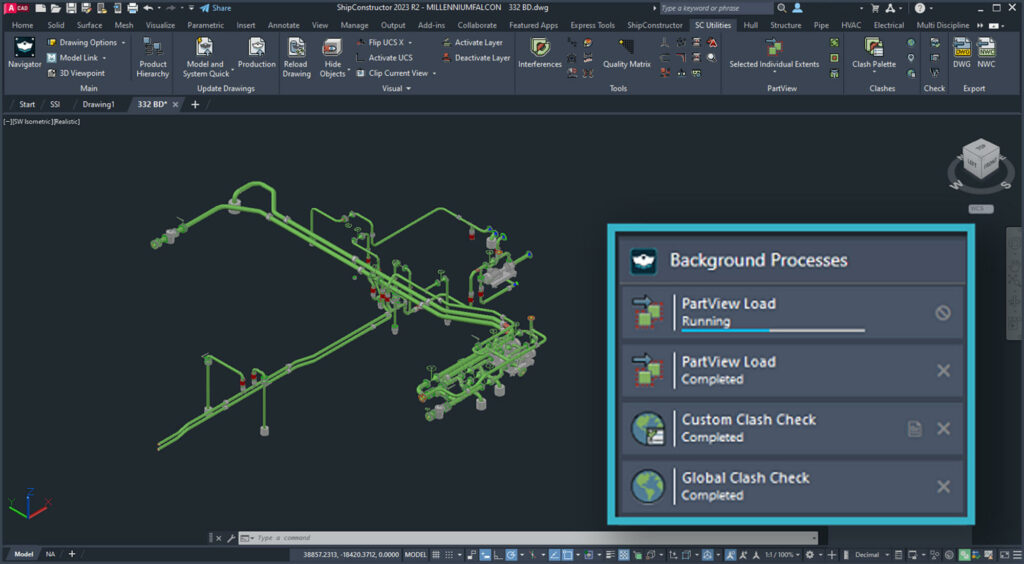Click the sign-in user icon
This screenshot has height=564, width=1024.
(797, 8)
